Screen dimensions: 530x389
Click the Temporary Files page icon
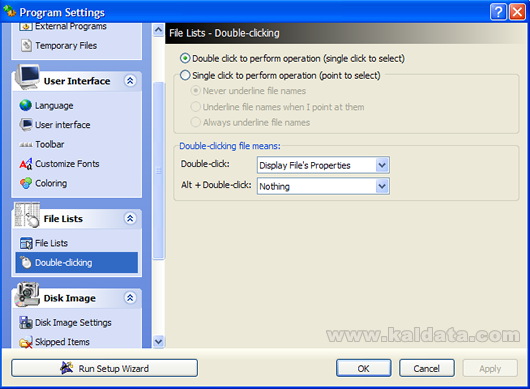(26, 45)
